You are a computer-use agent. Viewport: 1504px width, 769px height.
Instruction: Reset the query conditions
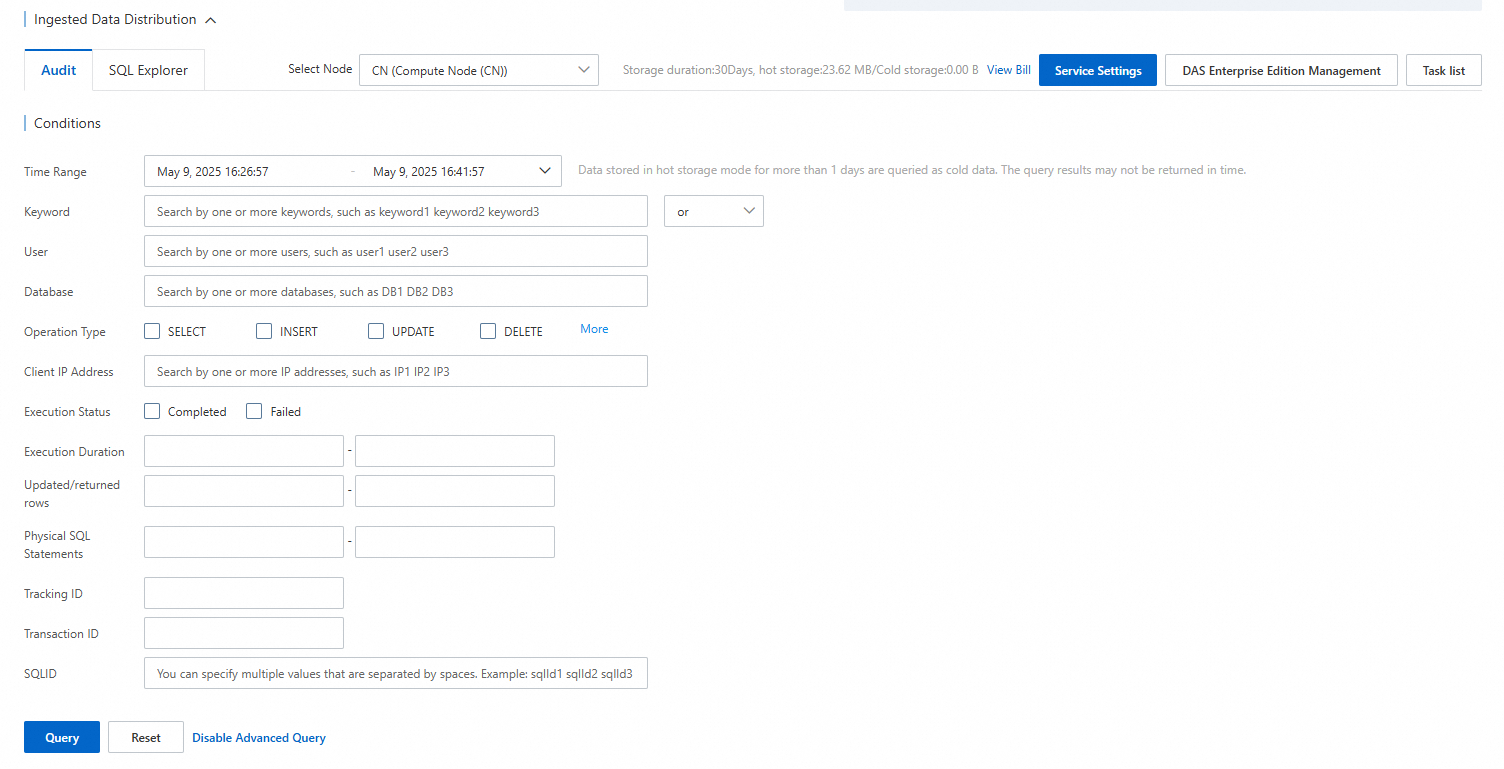pos(146,737)
